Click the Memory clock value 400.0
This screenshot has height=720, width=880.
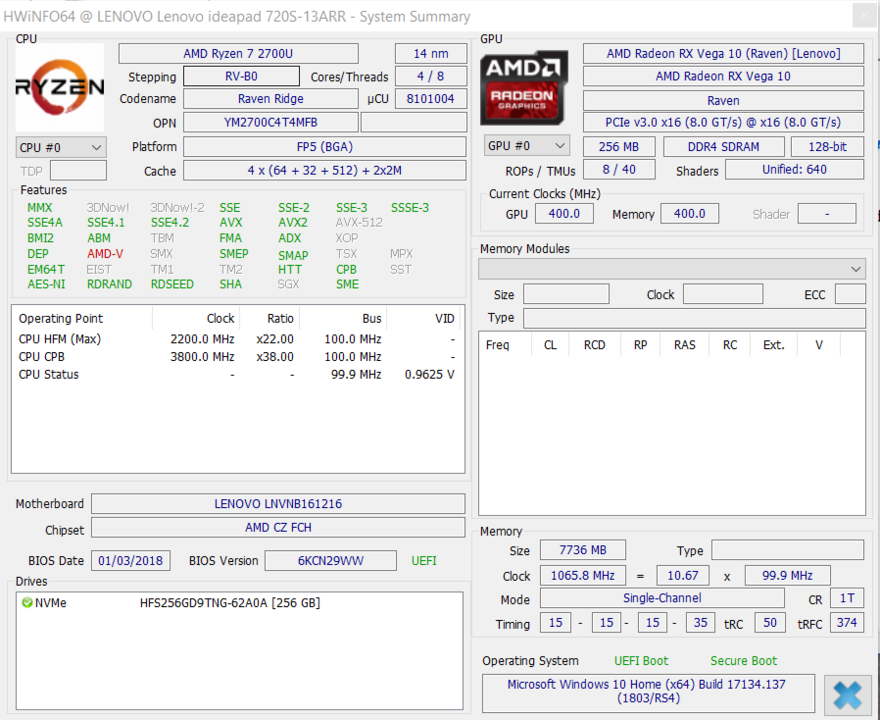coord(690,214)
